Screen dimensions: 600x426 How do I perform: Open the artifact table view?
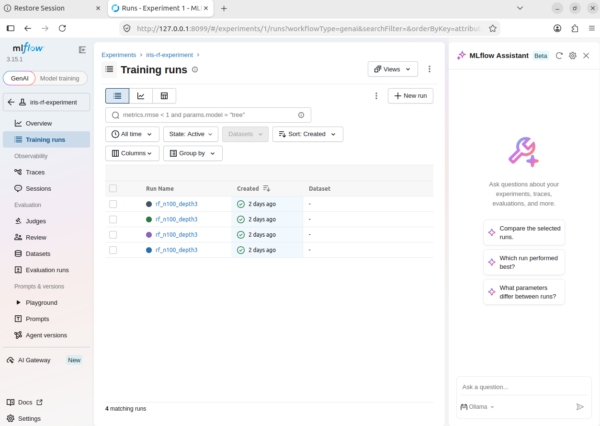[164, 96]
